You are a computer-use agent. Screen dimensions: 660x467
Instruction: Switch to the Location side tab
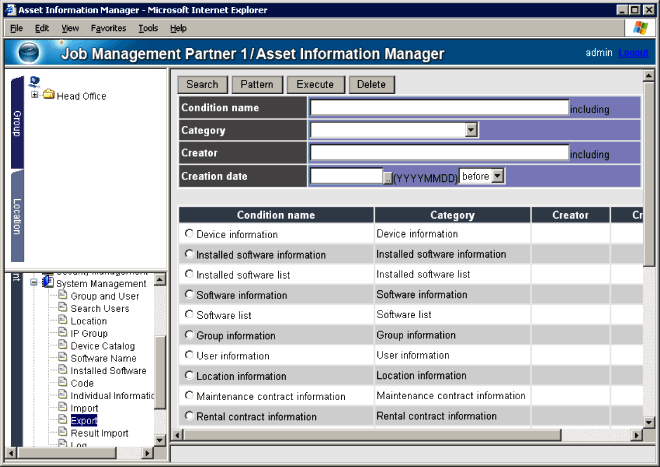(x=16, y=214)
